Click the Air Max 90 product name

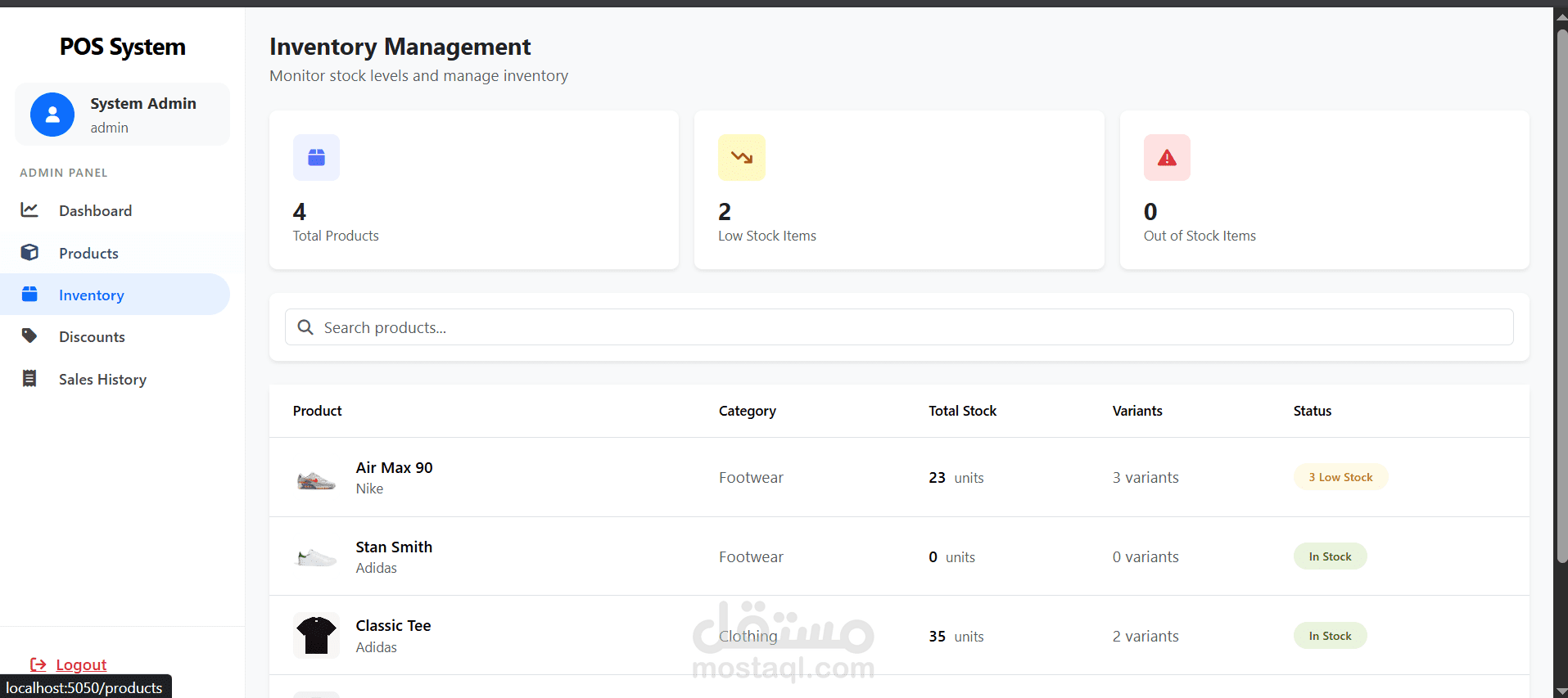(395, 467)
